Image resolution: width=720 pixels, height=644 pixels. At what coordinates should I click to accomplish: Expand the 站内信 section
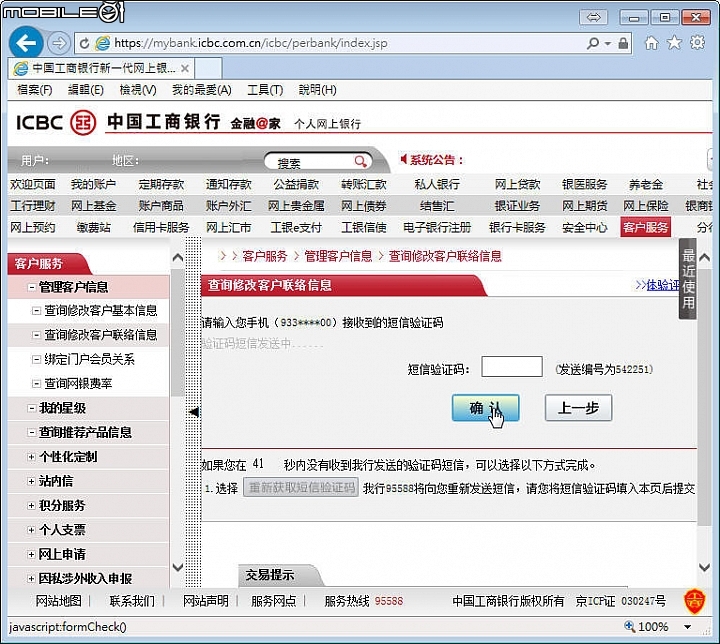click(x=31, y=481)
